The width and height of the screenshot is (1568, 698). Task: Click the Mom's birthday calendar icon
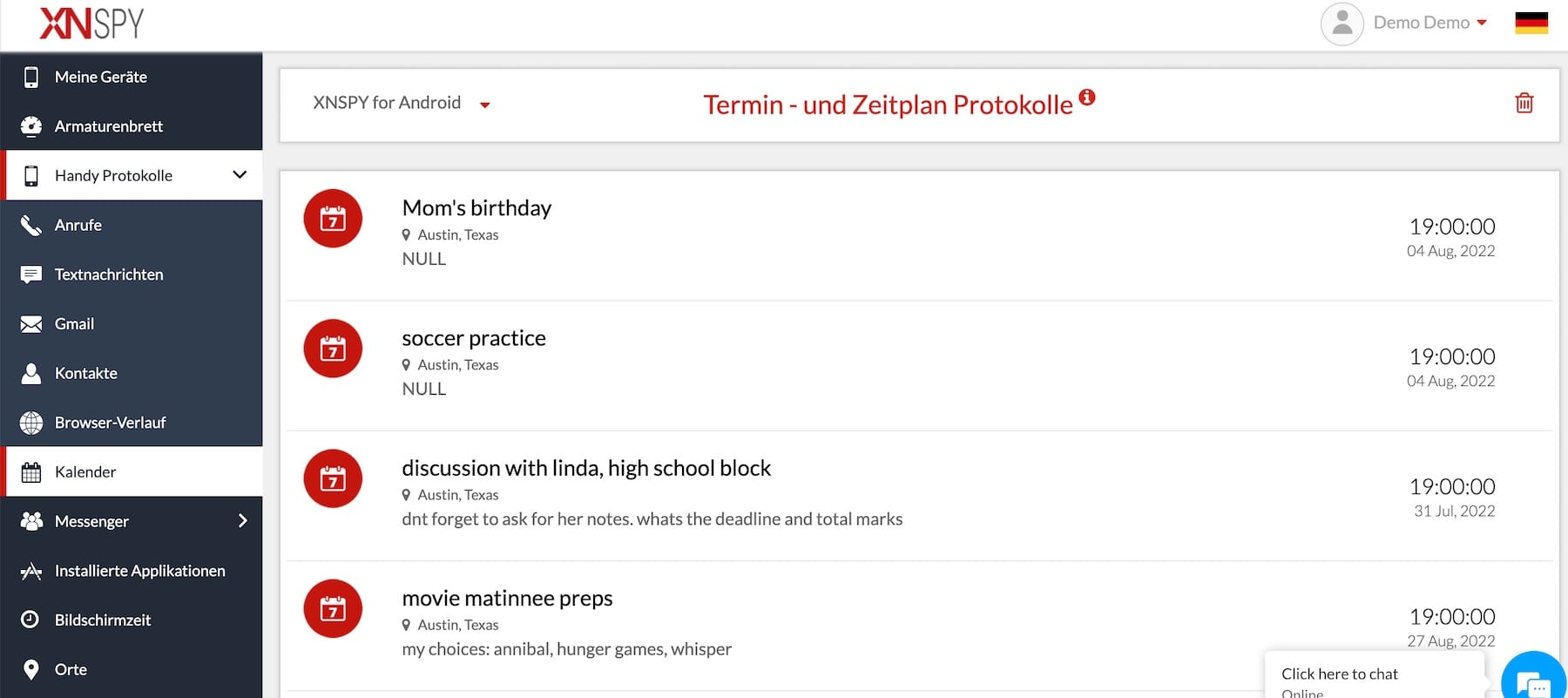[333, 219]
